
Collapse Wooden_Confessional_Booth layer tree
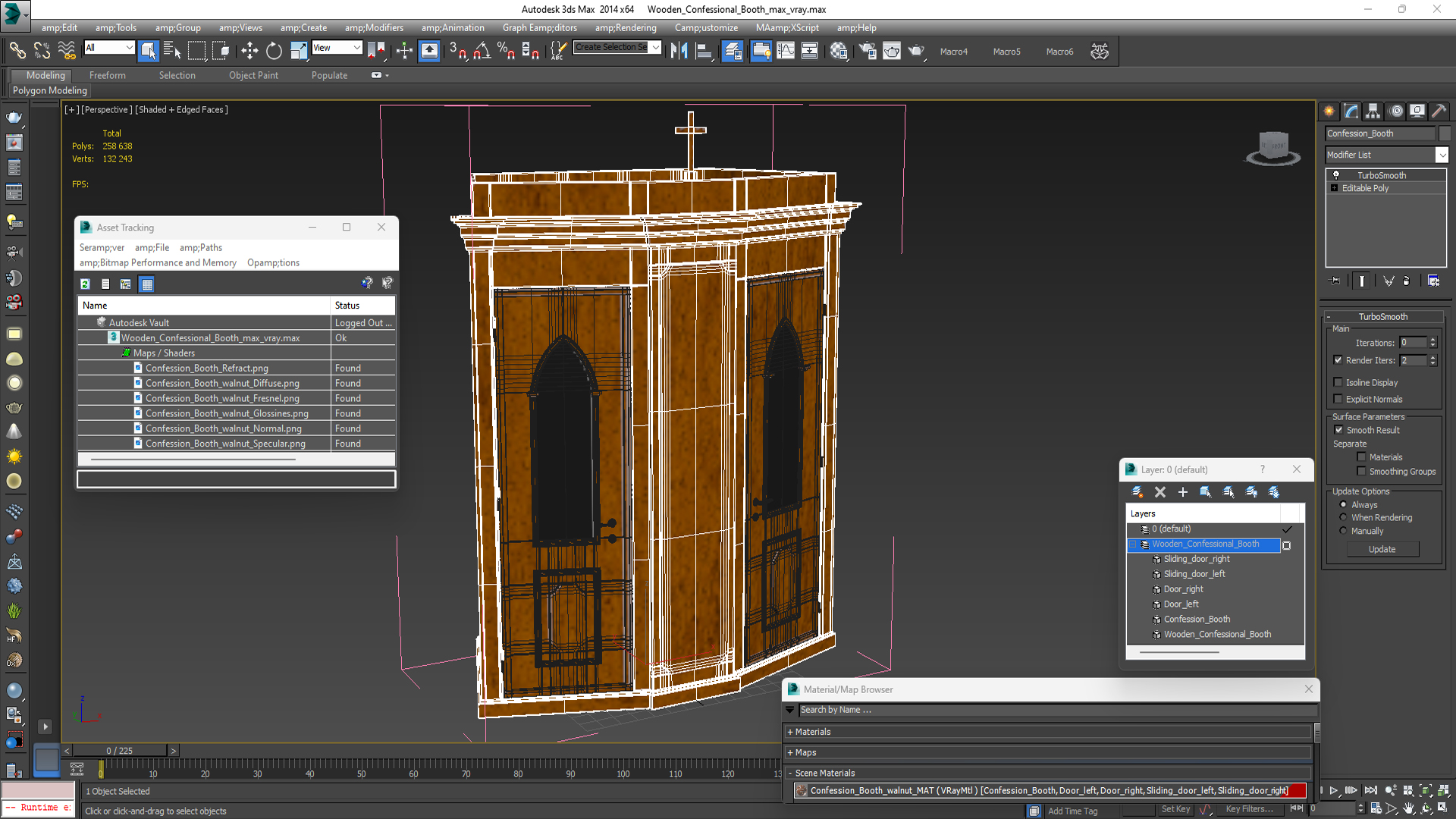tap(1134, 544)
